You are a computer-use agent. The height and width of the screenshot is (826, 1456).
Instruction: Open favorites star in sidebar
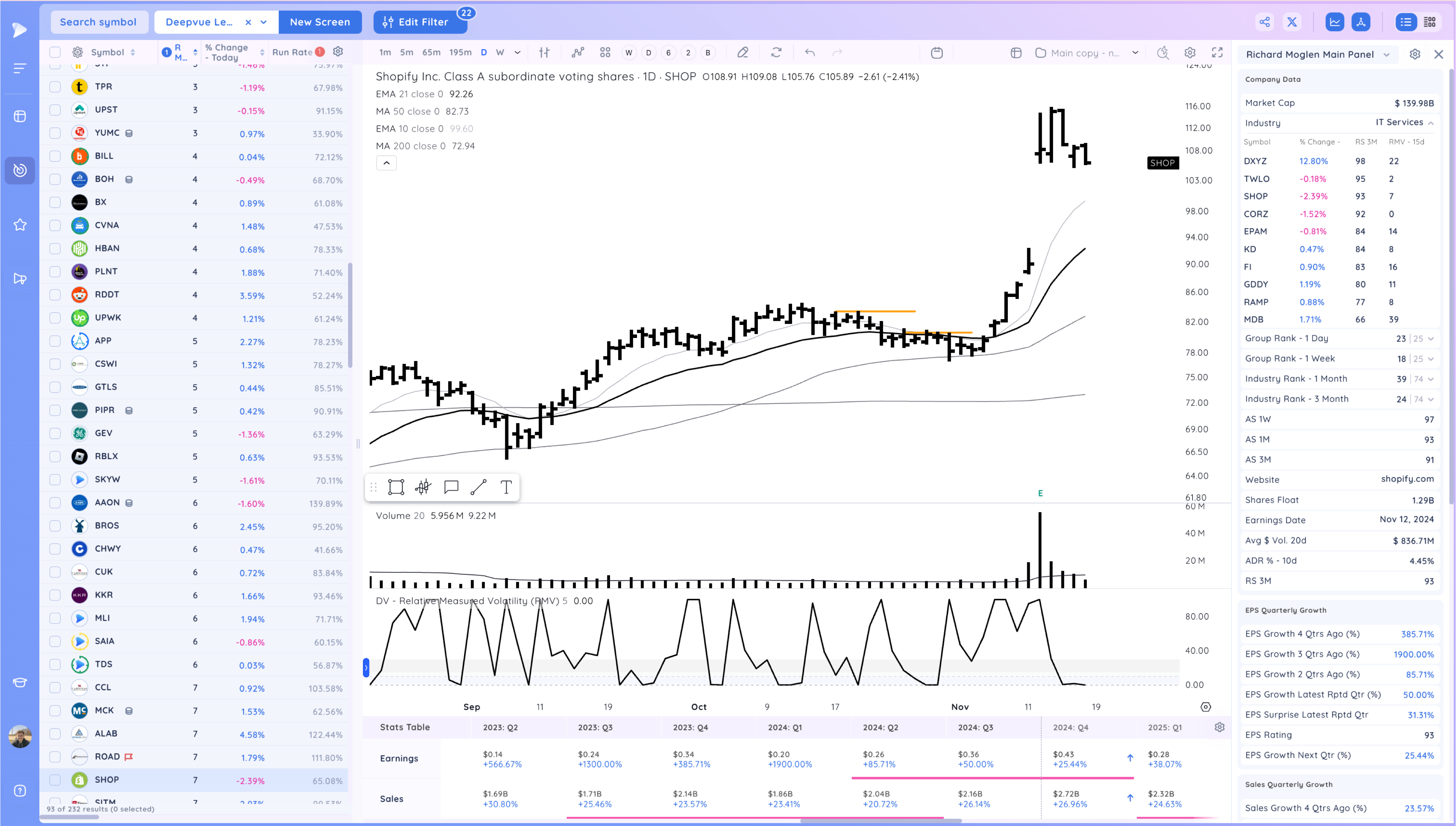tap(20, 225)
